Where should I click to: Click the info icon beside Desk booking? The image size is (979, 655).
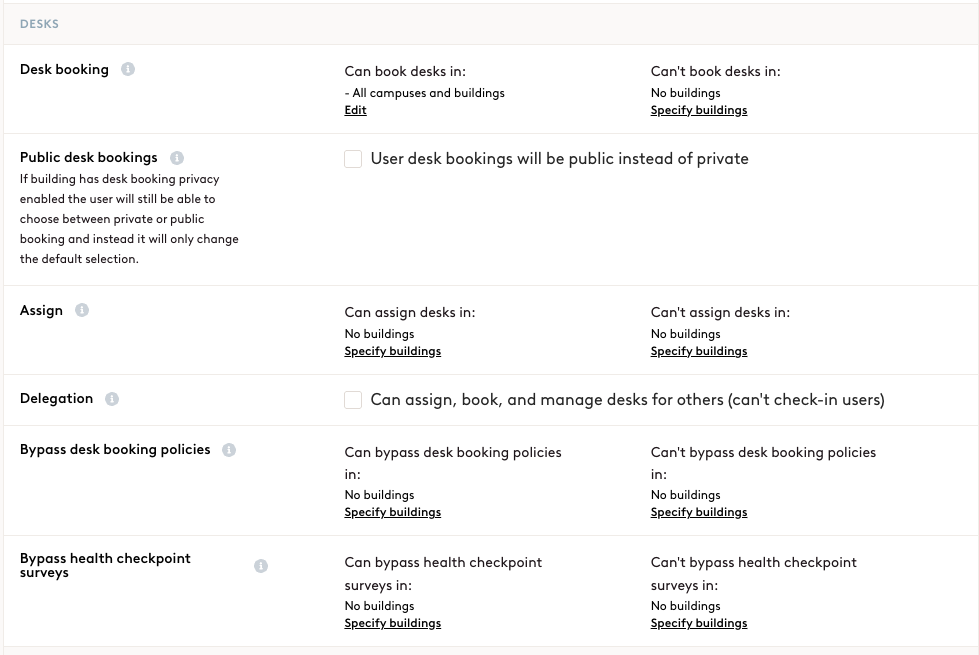[127, 69]
